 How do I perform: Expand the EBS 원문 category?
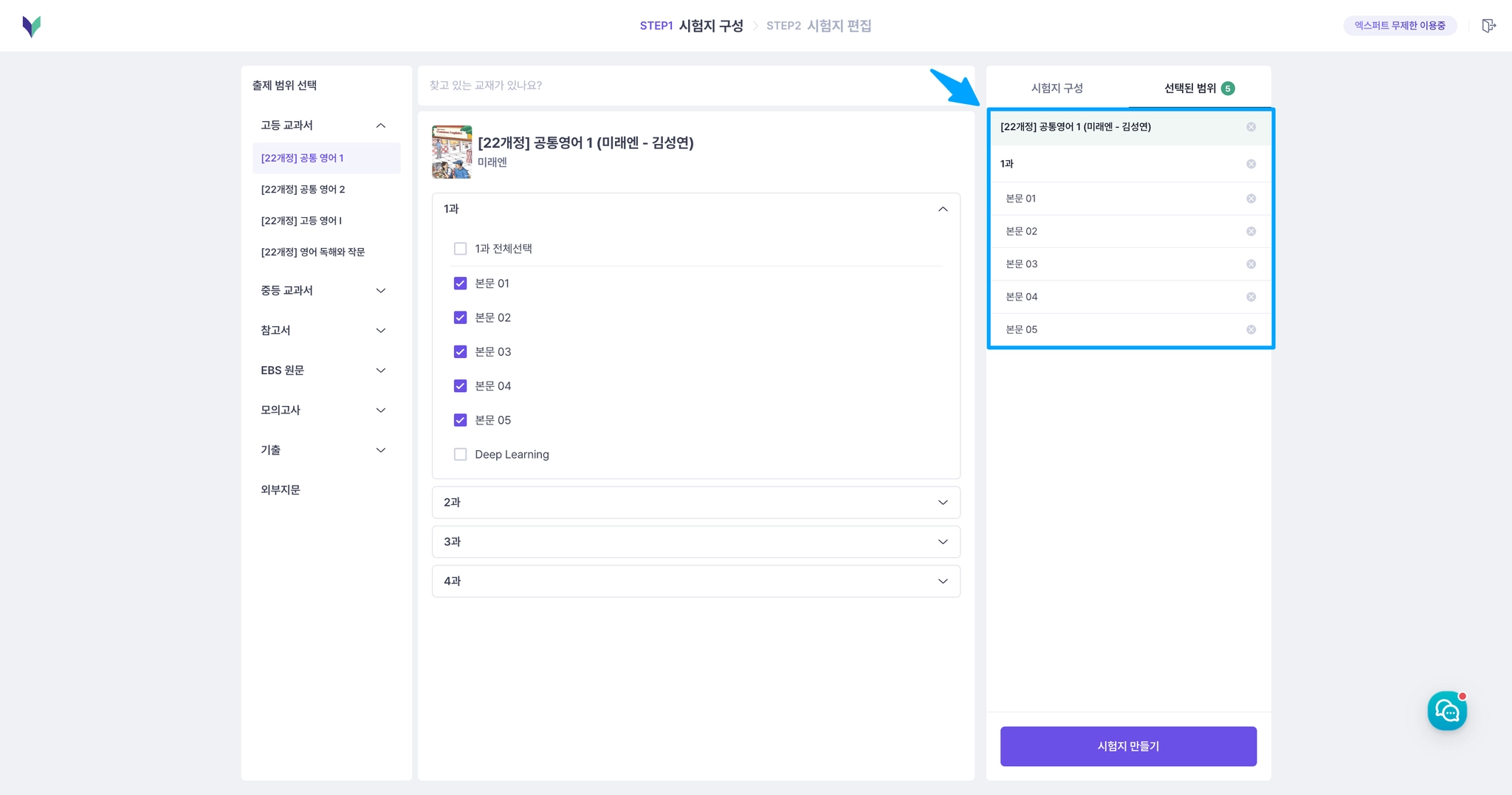pos(323,371)
